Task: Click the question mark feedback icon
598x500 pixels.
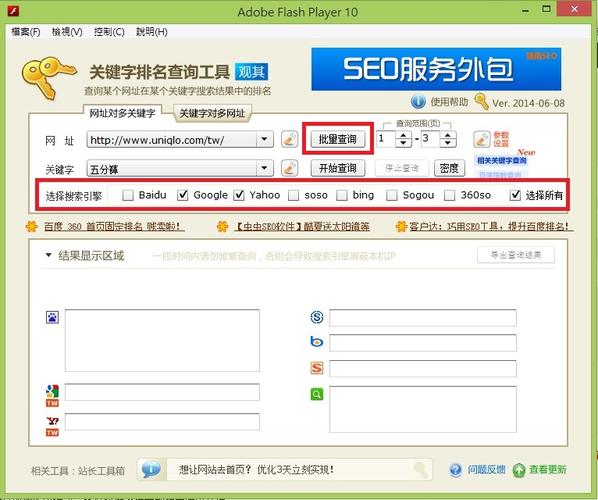Action: pyautogui.click(x=456, y=470)
